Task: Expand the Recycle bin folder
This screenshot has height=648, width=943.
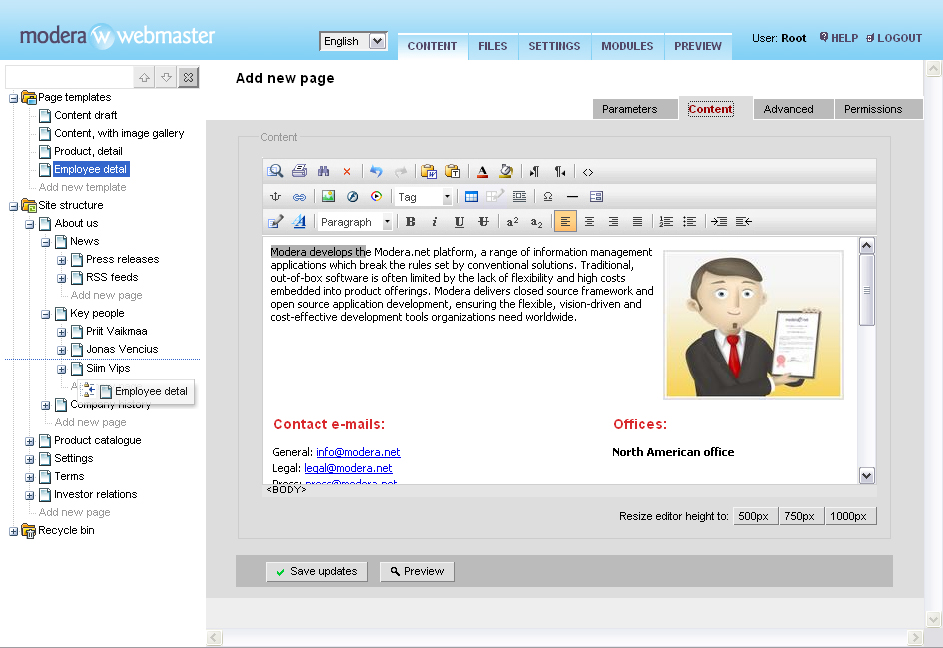Action: [x=13, y=532]
